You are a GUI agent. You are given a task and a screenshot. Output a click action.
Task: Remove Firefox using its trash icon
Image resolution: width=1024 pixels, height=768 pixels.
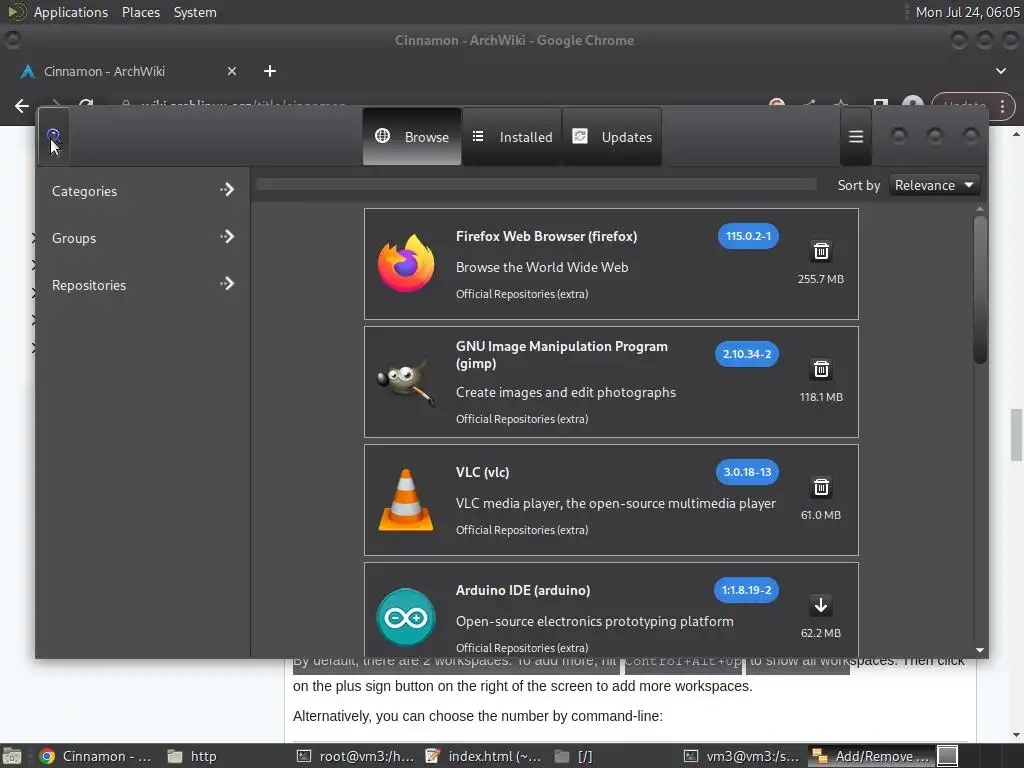(x=821, y=251)
